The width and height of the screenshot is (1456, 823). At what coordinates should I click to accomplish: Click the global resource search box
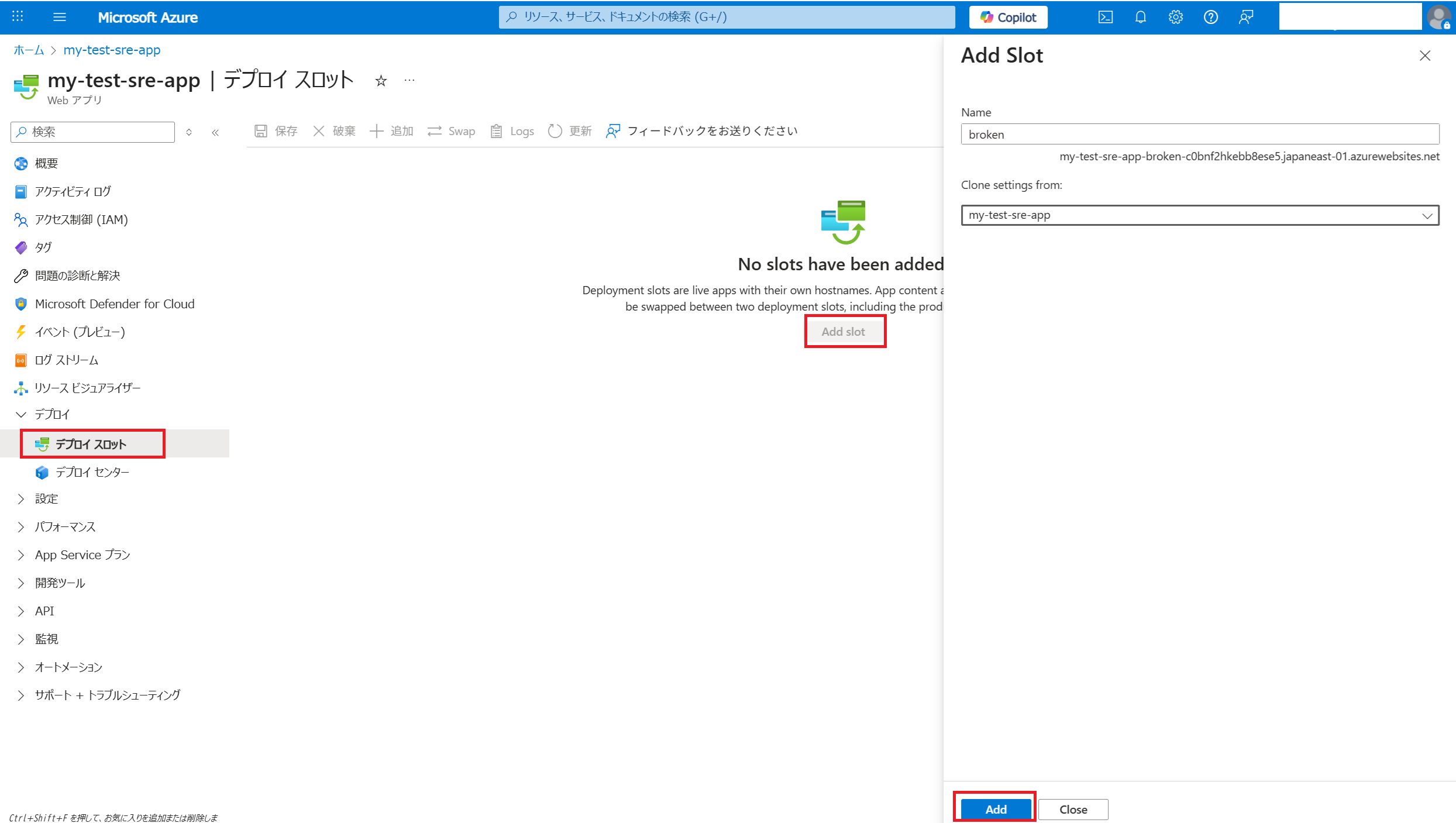(727, 17)
